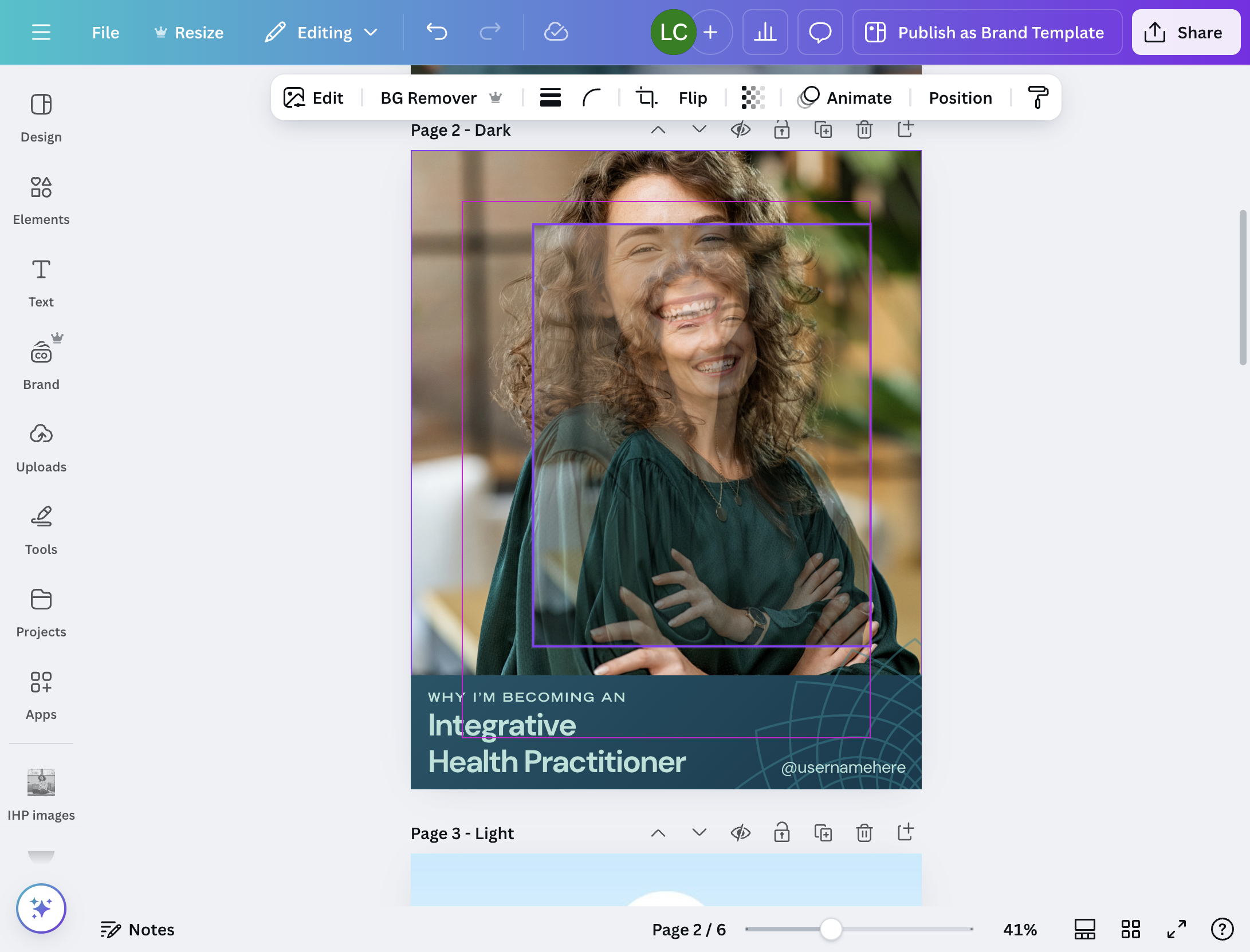Open the LC account avatar
Viewport: 1250px width, 952px height.
[673, 32]
